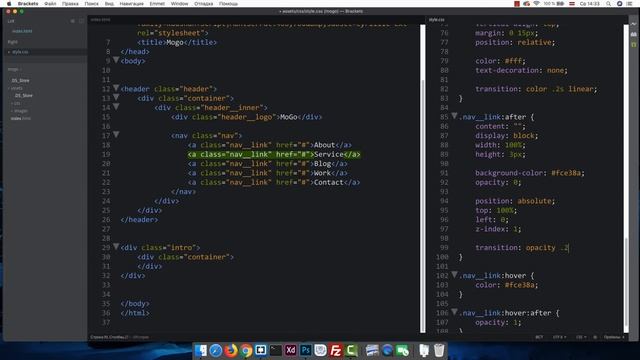Image resolution: width=640 pixels, height=360 pixels.
Task: Open Brackets icon in the dock
Action: click(x=260, y=350)
